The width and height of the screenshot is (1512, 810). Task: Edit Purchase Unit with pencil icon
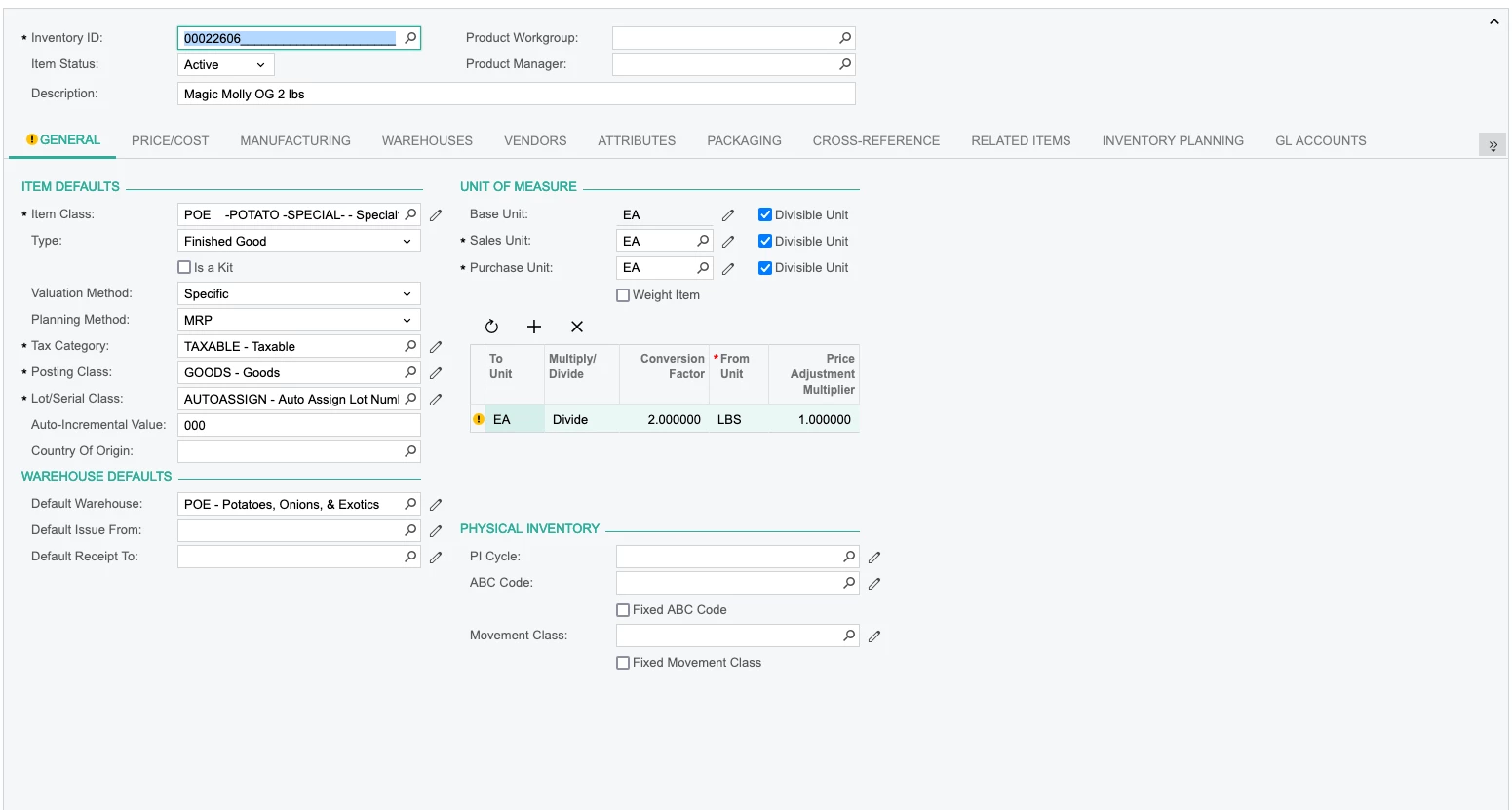click(728, 268)
